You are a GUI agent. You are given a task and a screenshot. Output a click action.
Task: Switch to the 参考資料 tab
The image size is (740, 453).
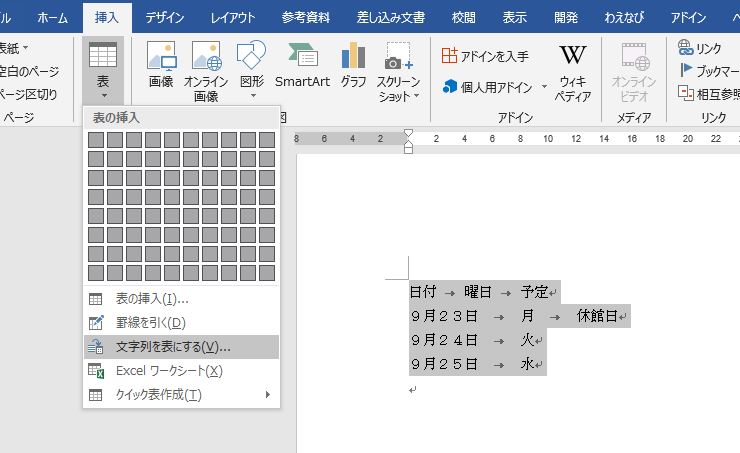pos(305,17)
